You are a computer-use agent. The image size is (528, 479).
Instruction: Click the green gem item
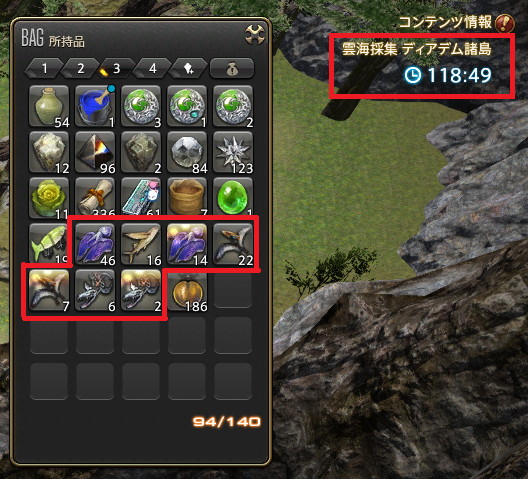point(233,197)
